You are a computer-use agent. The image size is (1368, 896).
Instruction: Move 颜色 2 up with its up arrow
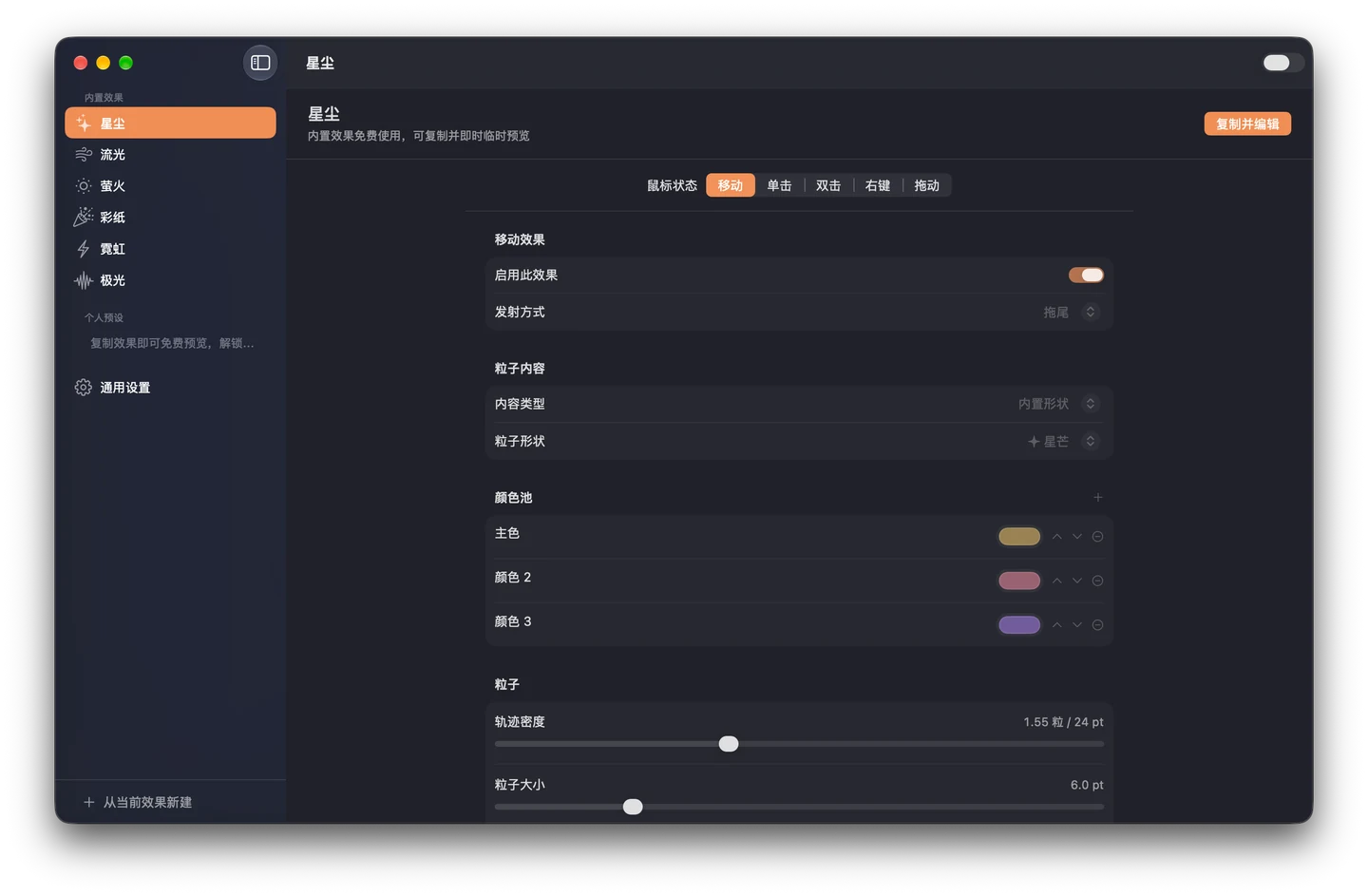pyautogui.click(x=1056, y=581)
